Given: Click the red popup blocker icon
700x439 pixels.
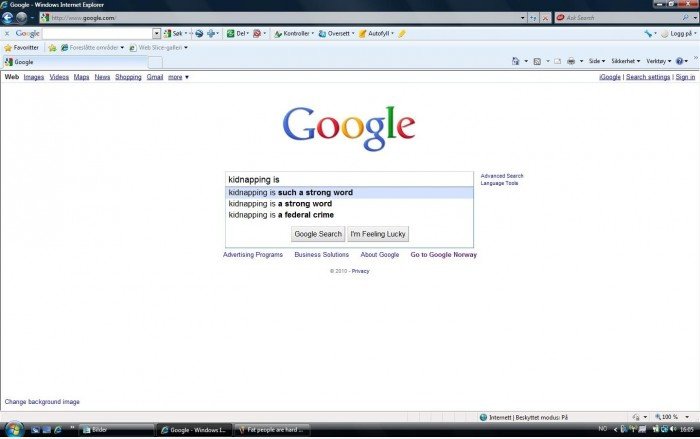Looking at the screenshot, I should 257,33.
